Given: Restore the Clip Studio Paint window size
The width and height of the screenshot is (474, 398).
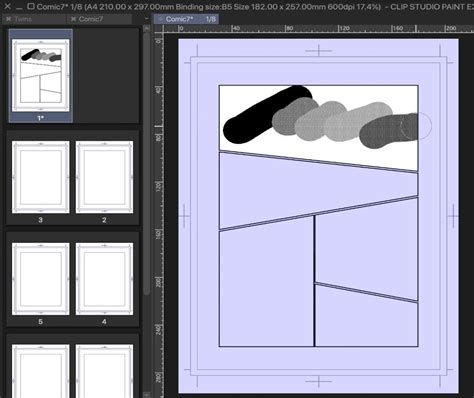Looking at the screenshot, I should [31, 6].
